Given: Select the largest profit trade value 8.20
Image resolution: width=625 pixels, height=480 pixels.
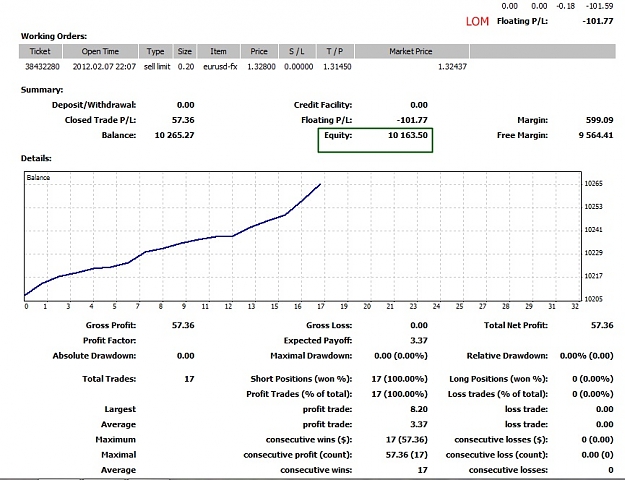Looking at the screenshot, I should [x=419, y=409].
